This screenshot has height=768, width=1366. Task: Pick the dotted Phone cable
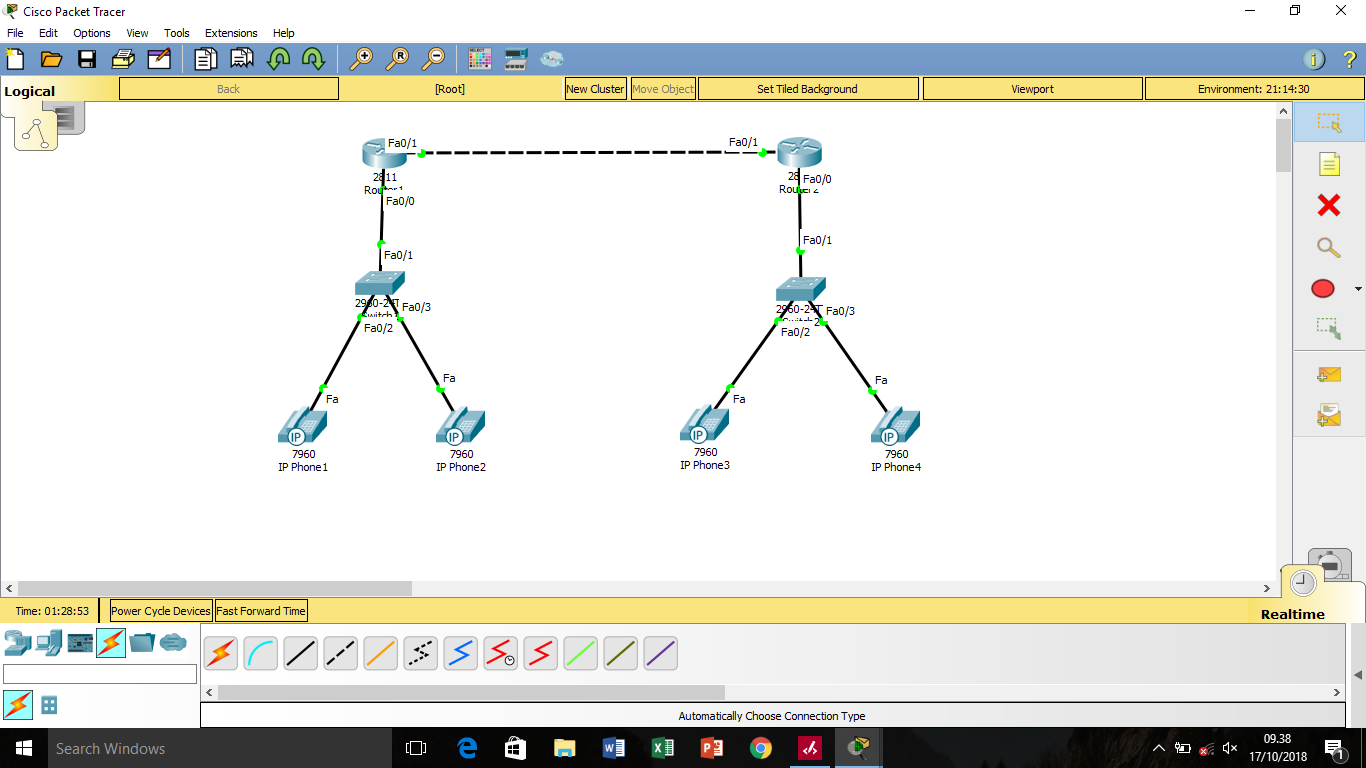421,654
